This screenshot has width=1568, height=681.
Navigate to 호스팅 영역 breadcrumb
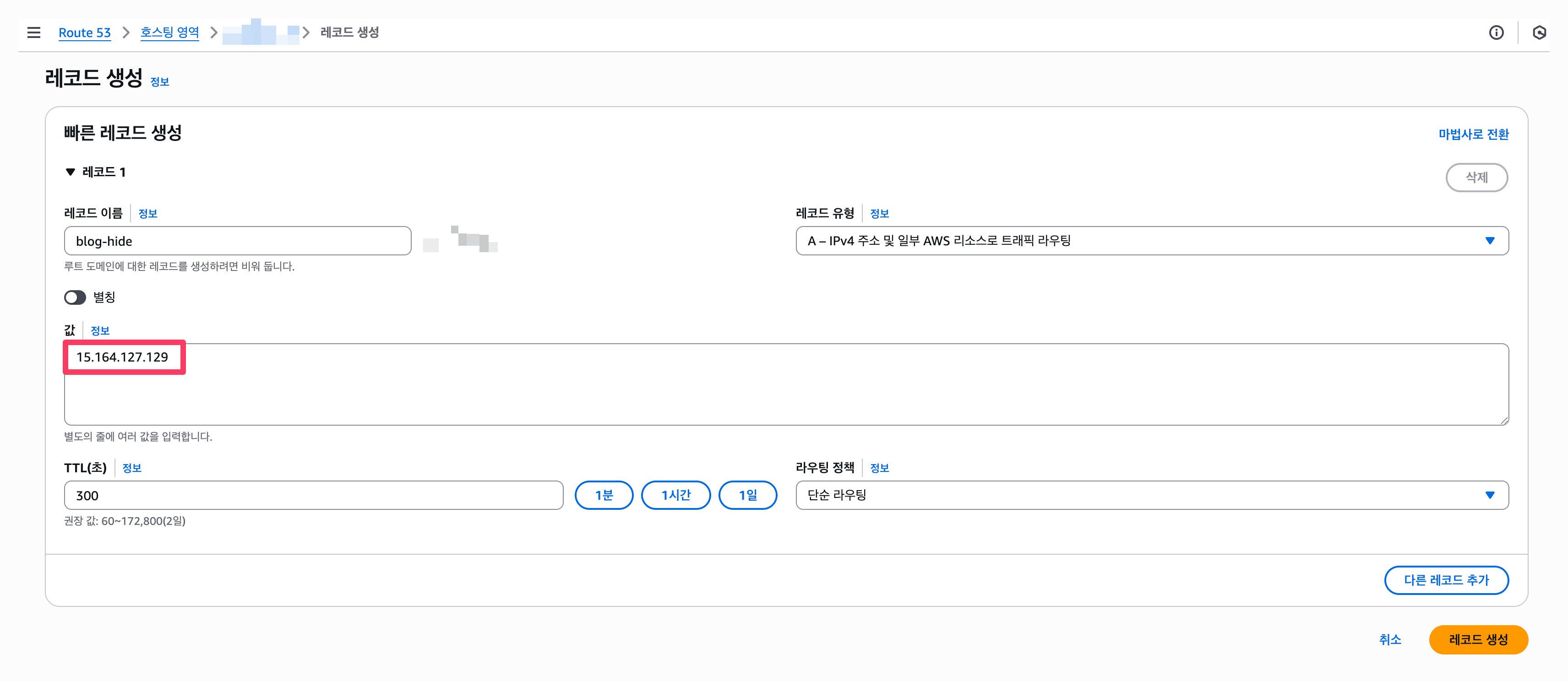(x=169, y=32)
